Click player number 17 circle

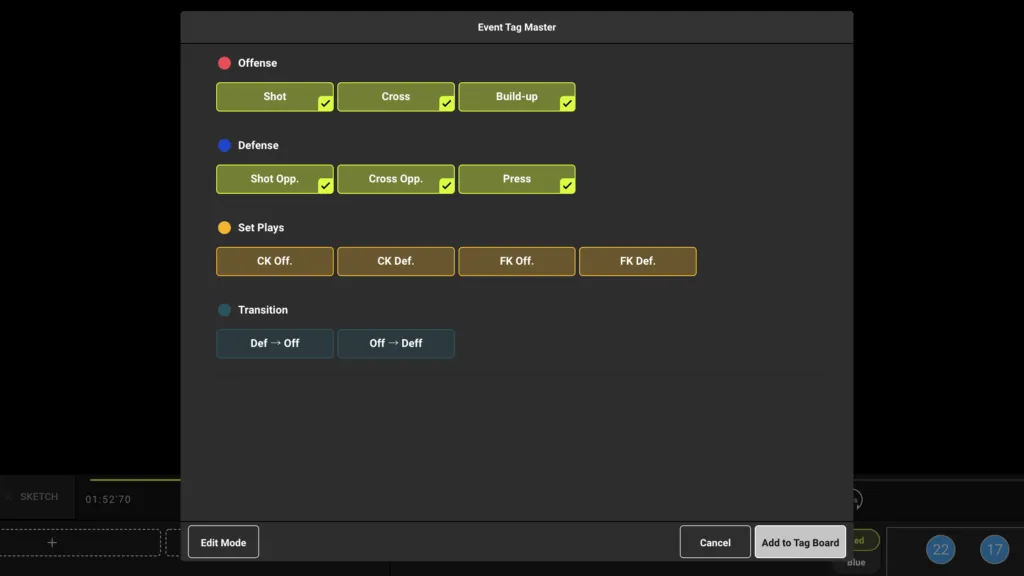tap(994, 550)
